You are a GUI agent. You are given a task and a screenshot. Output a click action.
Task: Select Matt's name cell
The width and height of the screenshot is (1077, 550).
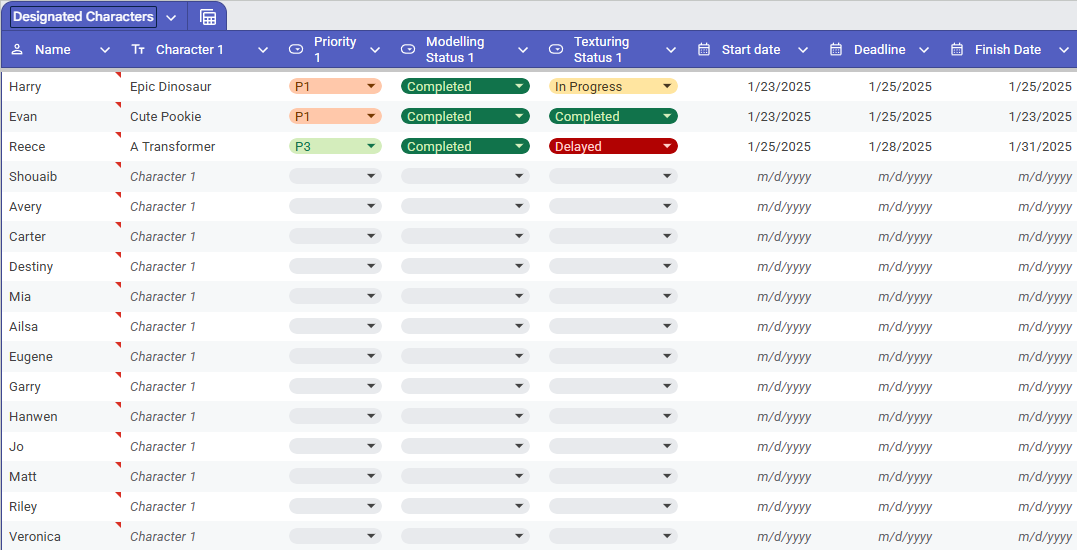click(x=62, y=477)
